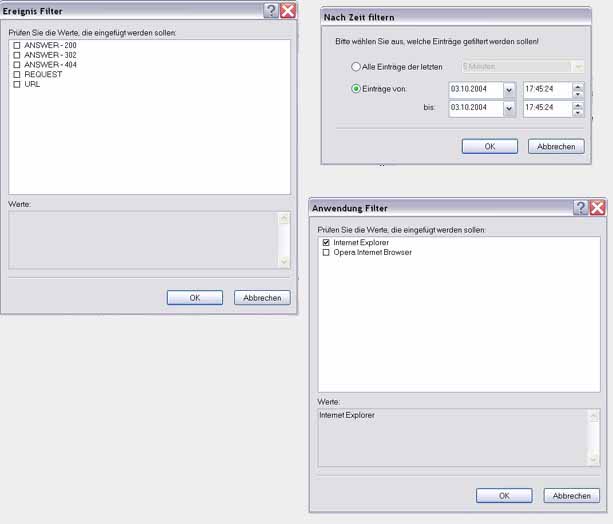Select 'Alle Einträge der letzten' radio button
Screen dimensions: 613x524
(356, 66)
